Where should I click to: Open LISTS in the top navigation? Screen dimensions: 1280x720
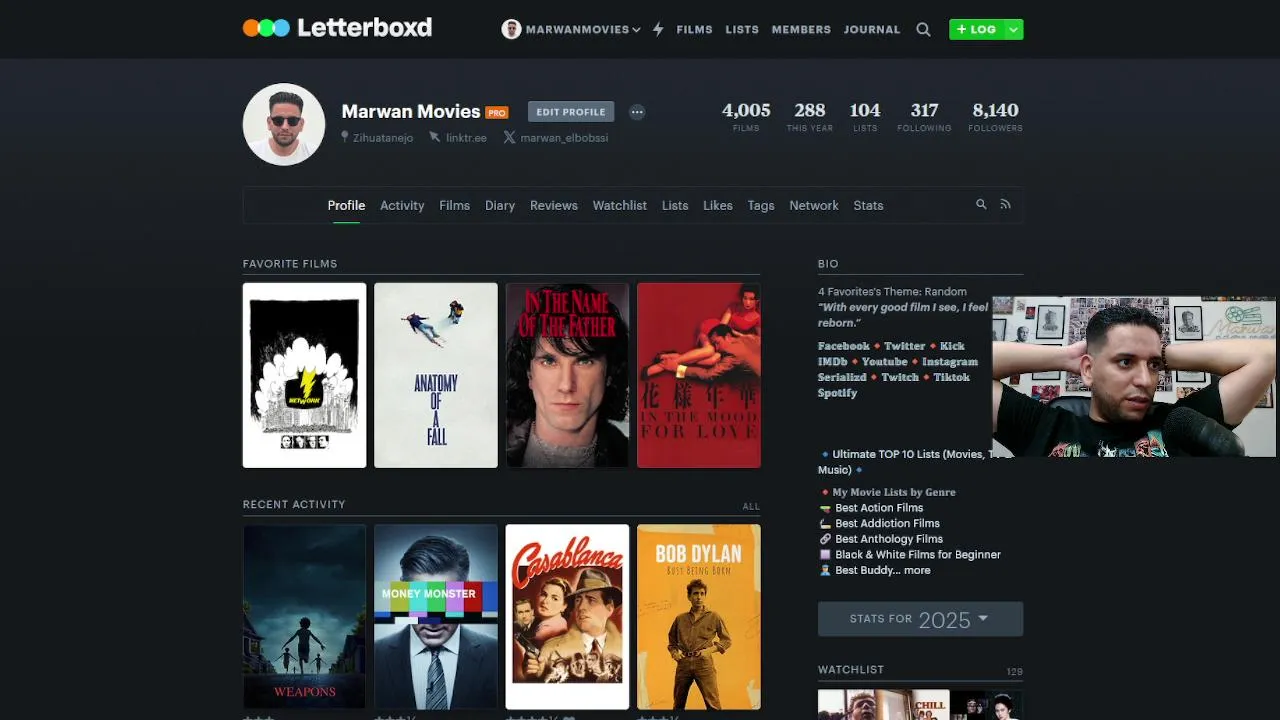click(742, 29)
